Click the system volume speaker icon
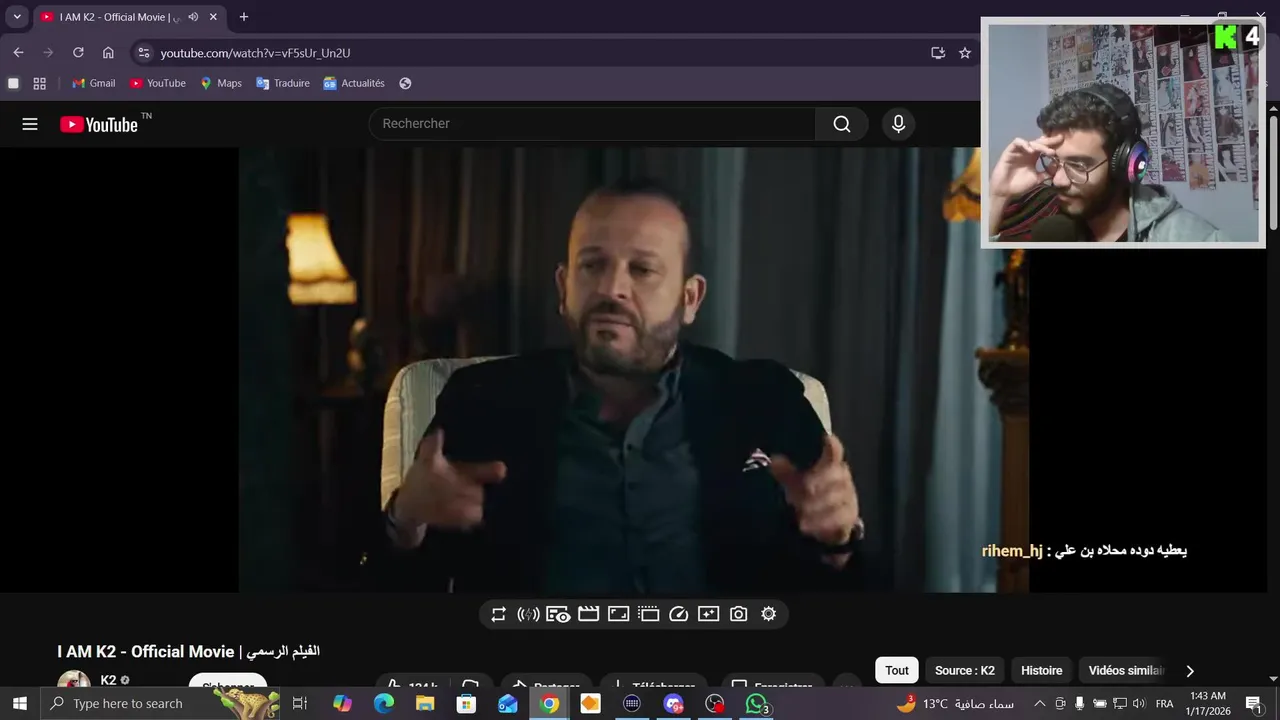1280x720 pixels. (x=1140, y=704)
